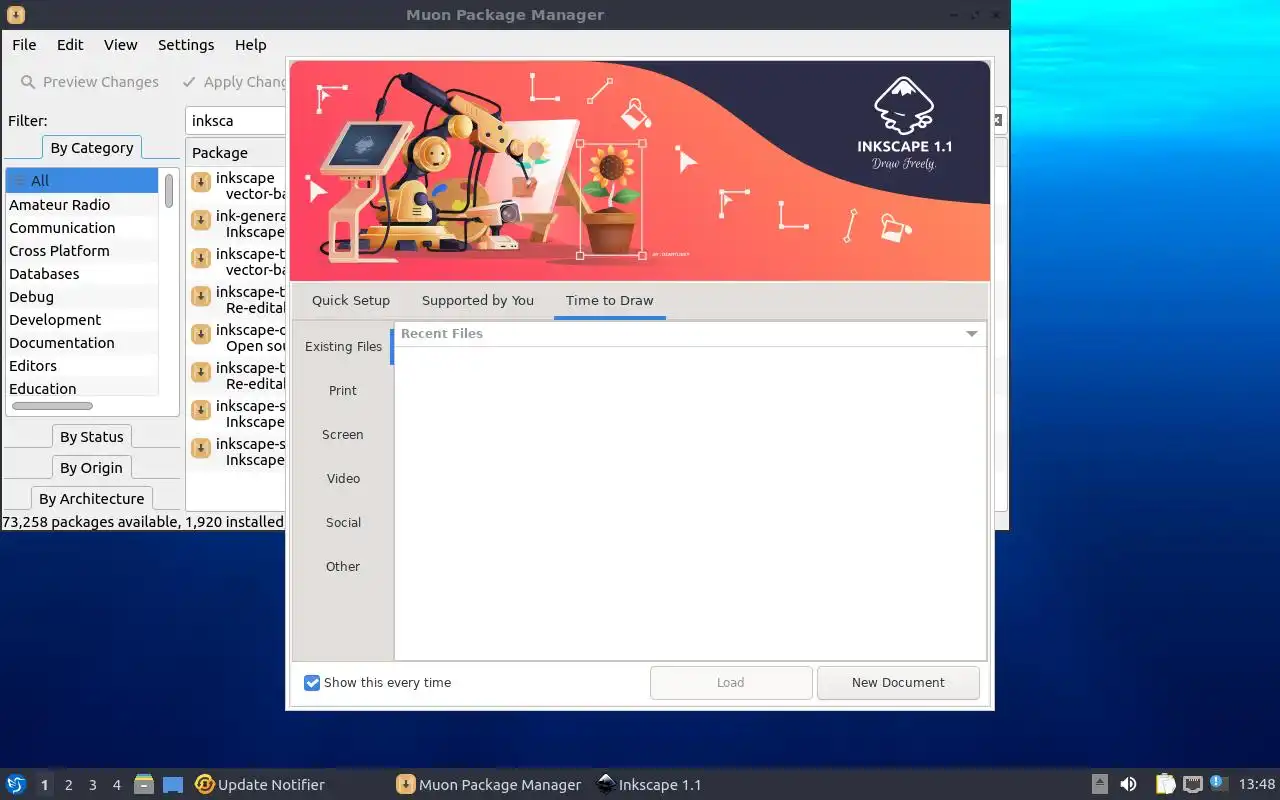Open the removable media eject tray icon
1280x800 pixels.
(x=1099, y=785)
